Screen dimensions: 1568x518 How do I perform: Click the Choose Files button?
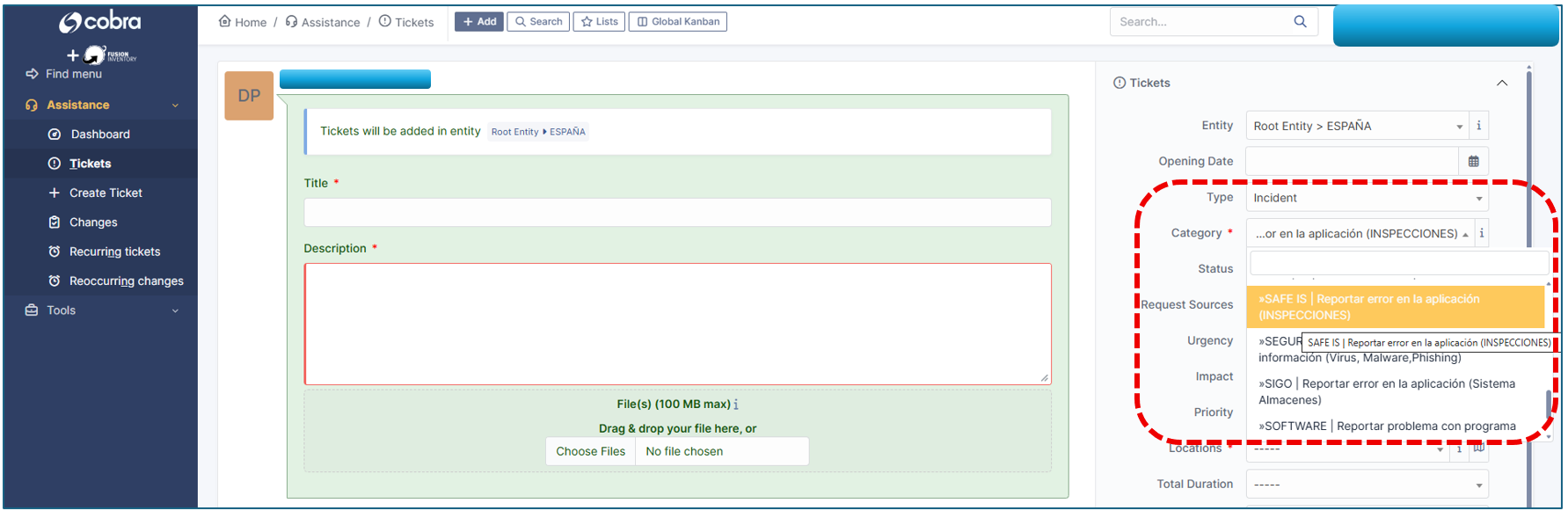coord(590,452)
